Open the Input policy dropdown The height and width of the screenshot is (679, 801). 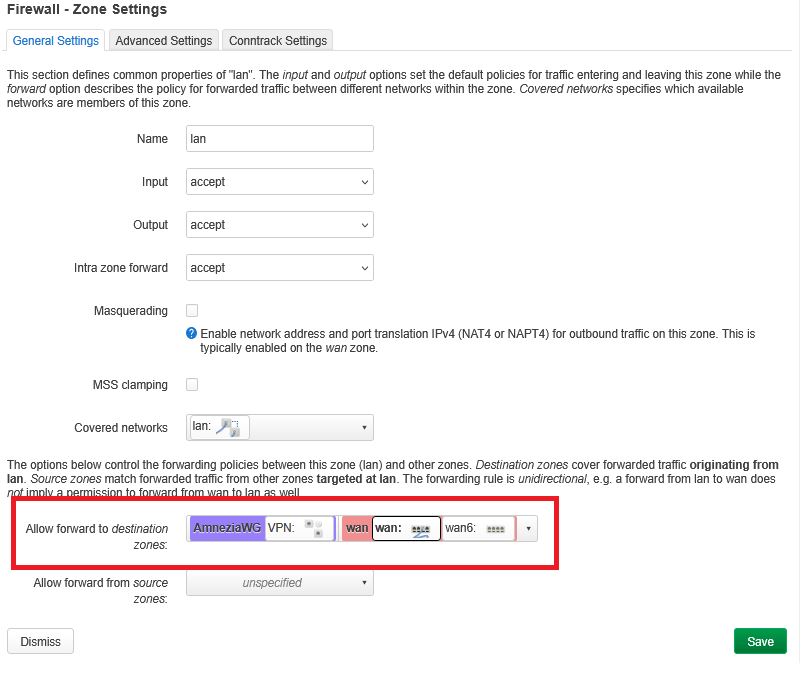click(x=279, y=182)
